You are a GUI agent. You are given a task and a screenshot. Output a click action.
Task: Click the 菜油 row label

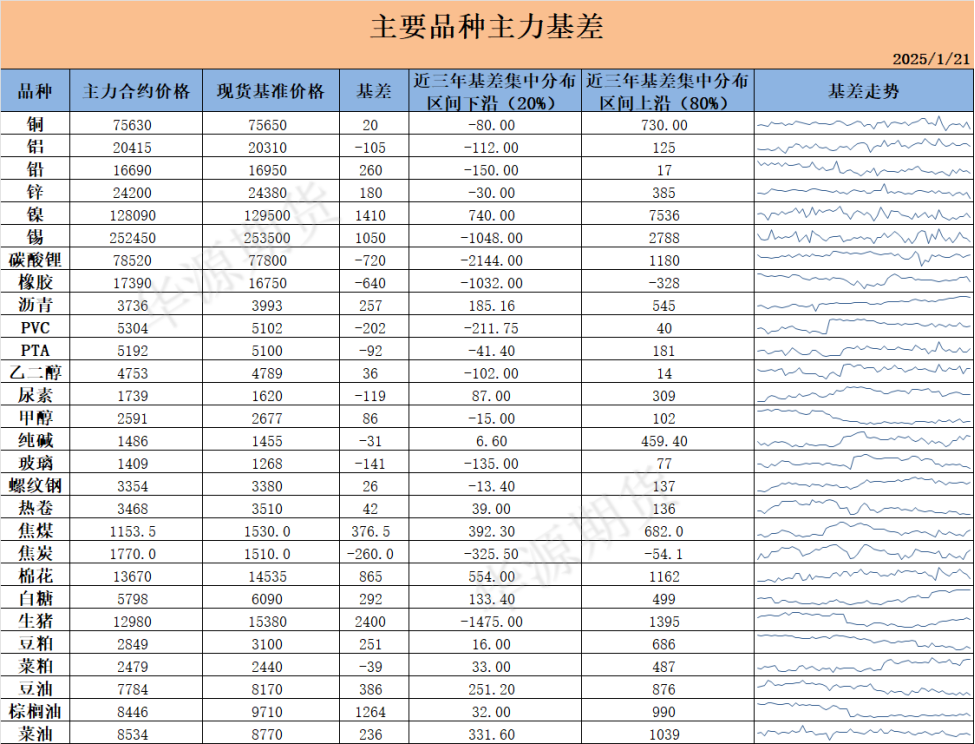(35, 734)
